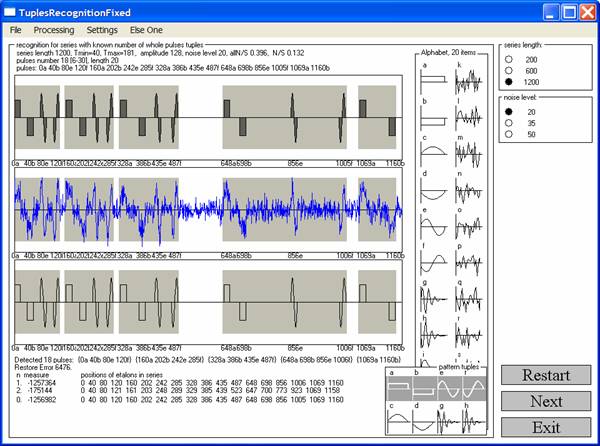
Task: Select alphabet item c half-sine arc
Action: pyautogui.click(x=434, y=154)
